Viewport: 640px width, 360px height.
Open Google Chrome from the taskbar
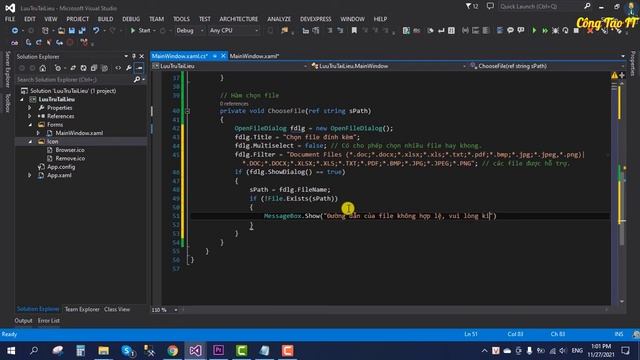[173, 351]
